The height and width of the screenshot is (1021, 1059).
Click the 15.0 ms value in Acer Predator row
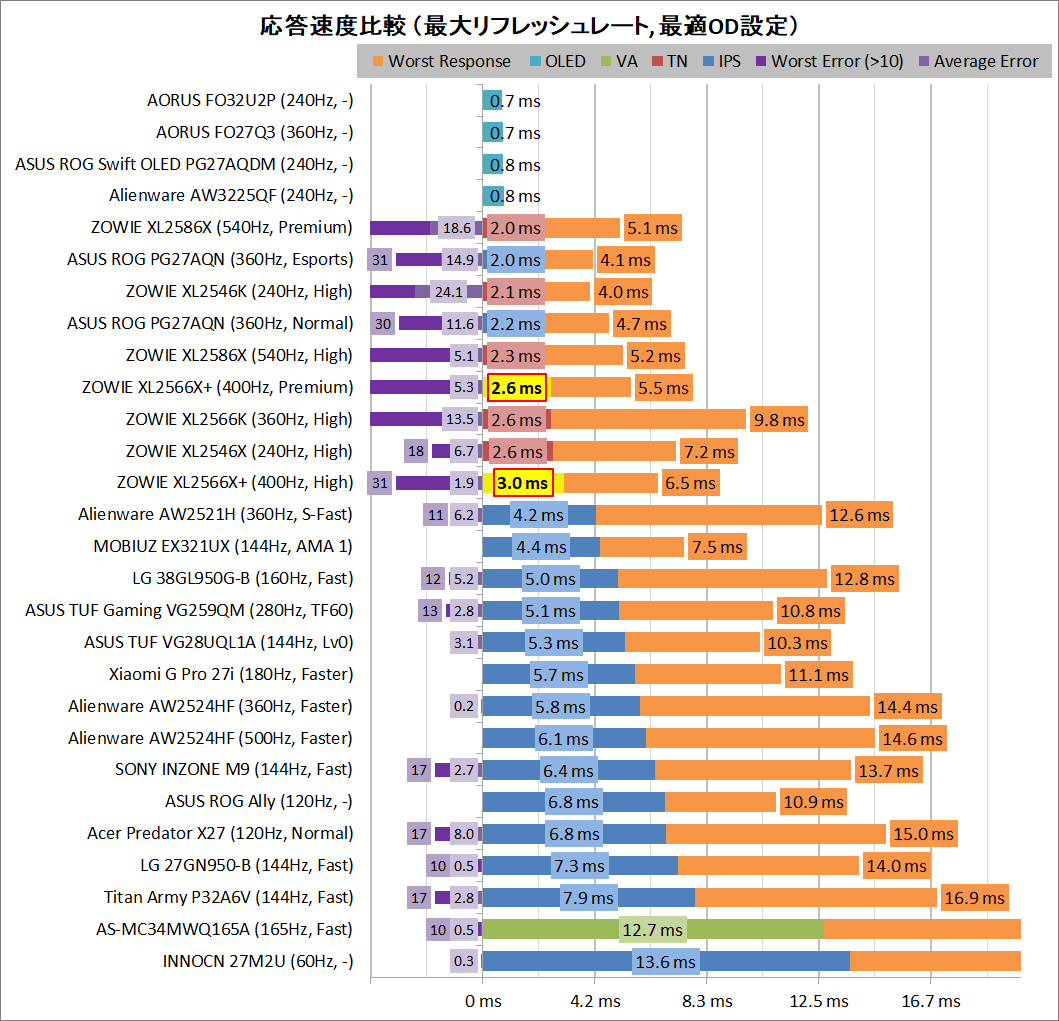[923, 835]
